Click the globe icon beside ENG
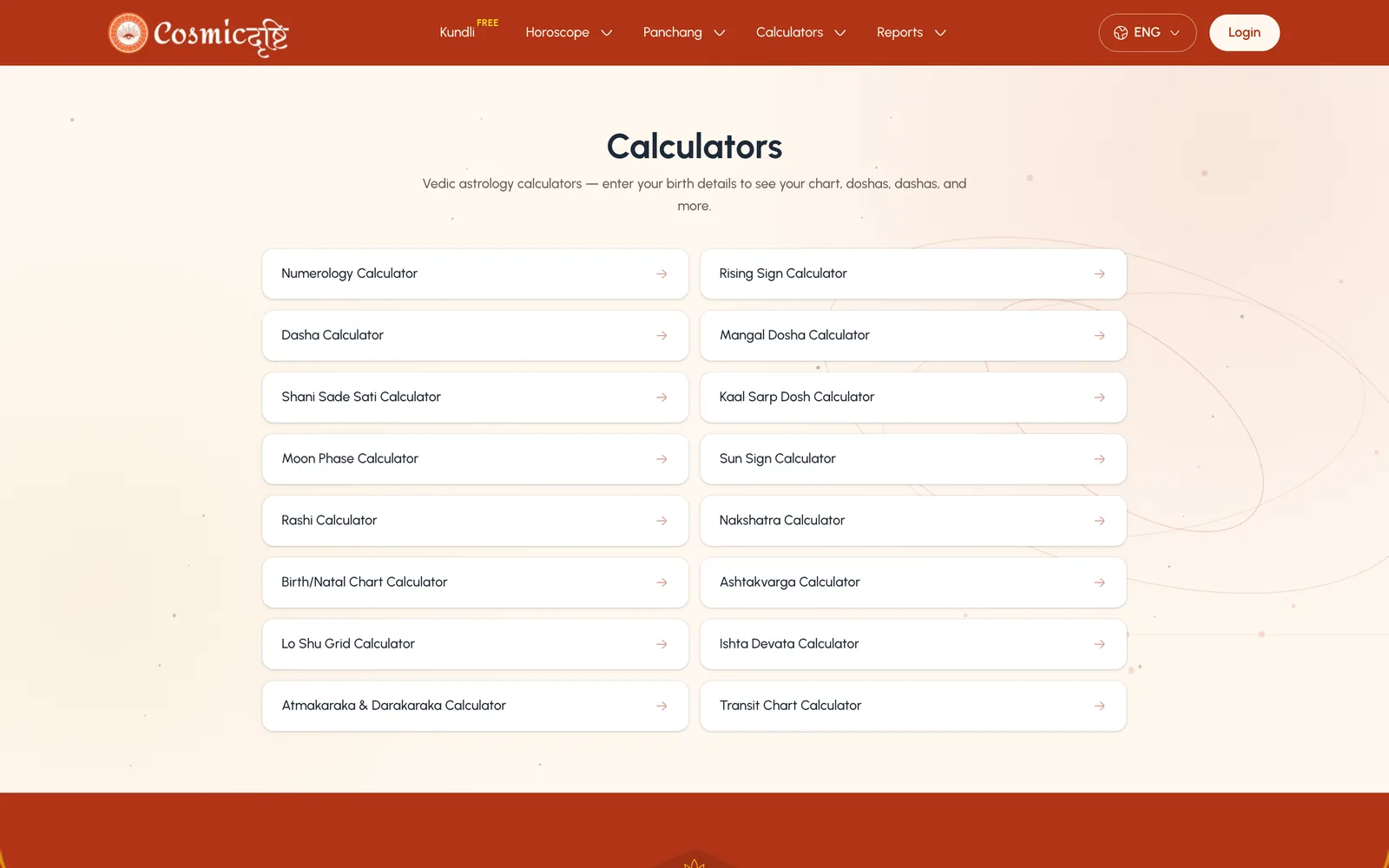The width and height of the screenshot is (1389, 868). click(1121, 33)
